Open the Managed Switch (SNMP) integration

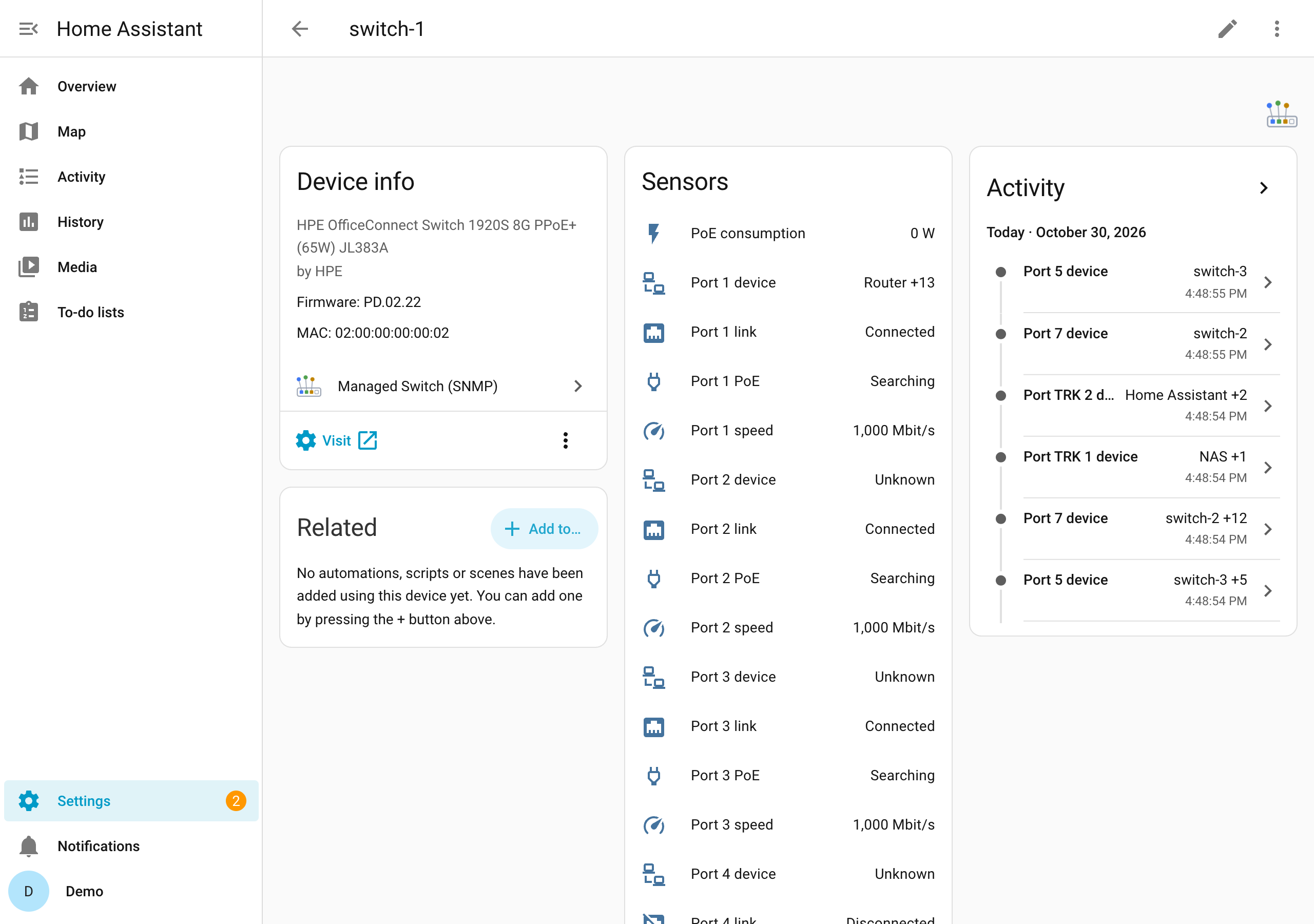click(443, 387)
